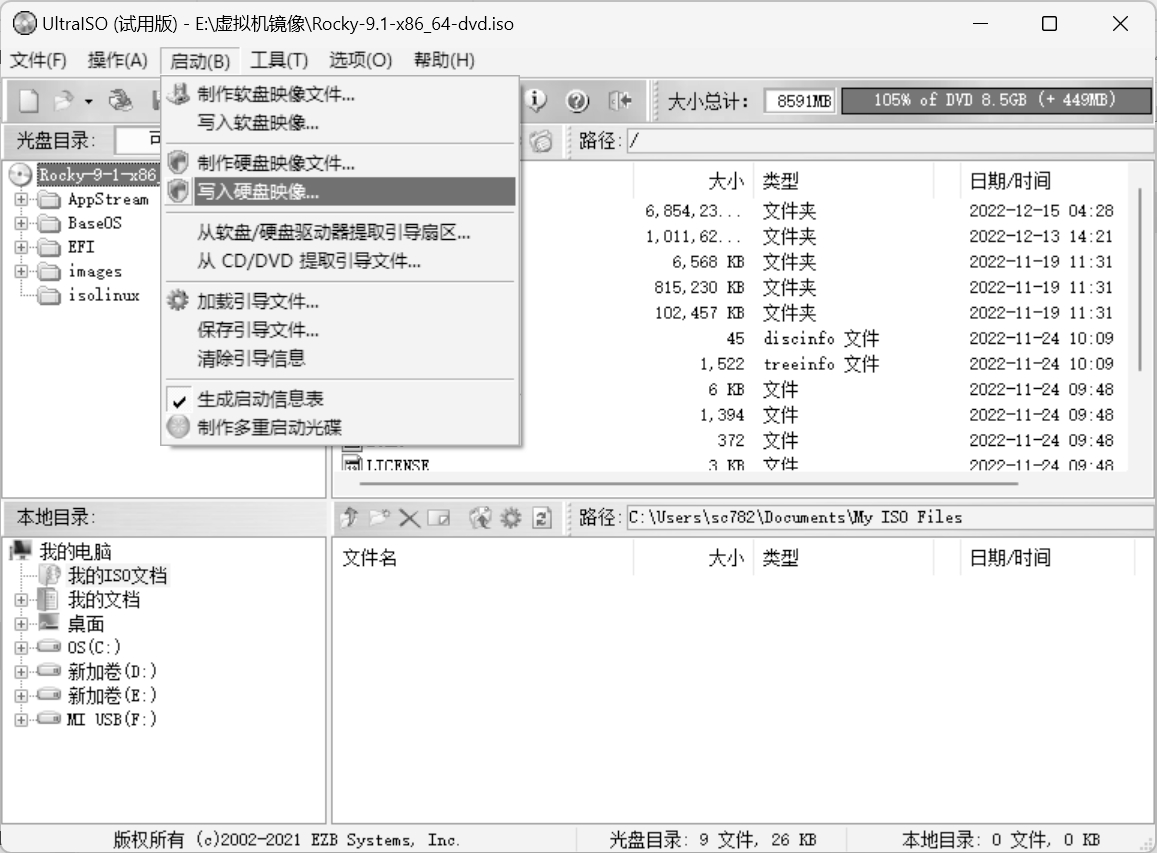Expand the MI USB(F:) drive node
1157x853 pixels.
pyautogui.click(x=20, y=720)
